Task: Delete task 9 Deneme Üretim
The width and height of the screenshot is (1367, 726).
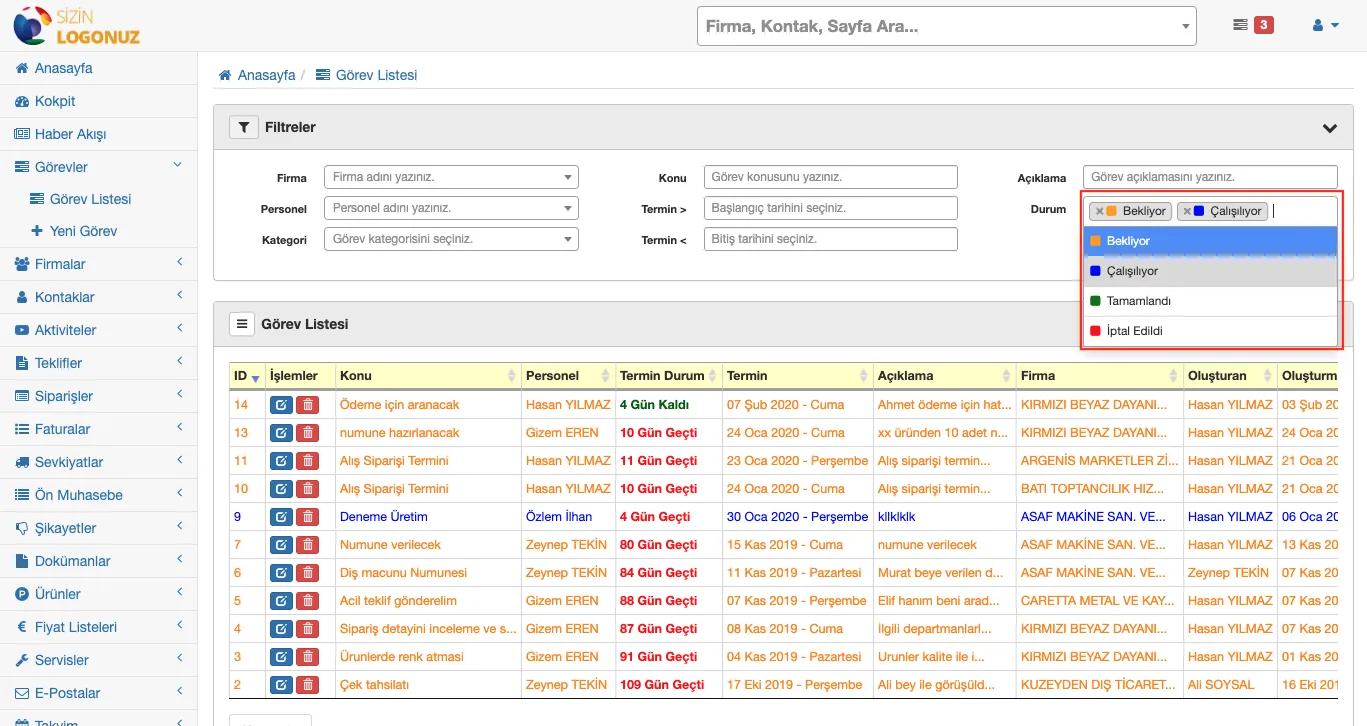Action: (x=308, y=517)
